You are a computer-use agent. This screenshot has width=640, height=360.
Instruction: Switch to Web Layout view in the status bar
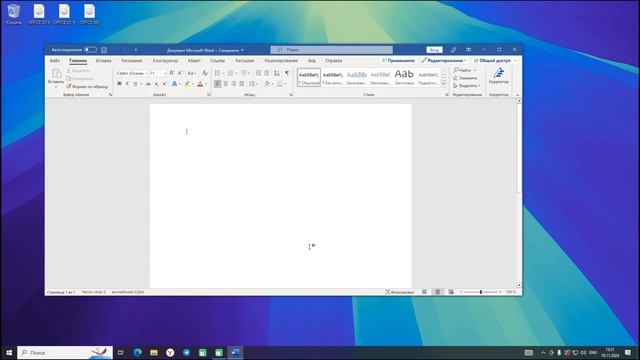coord(451,292)
